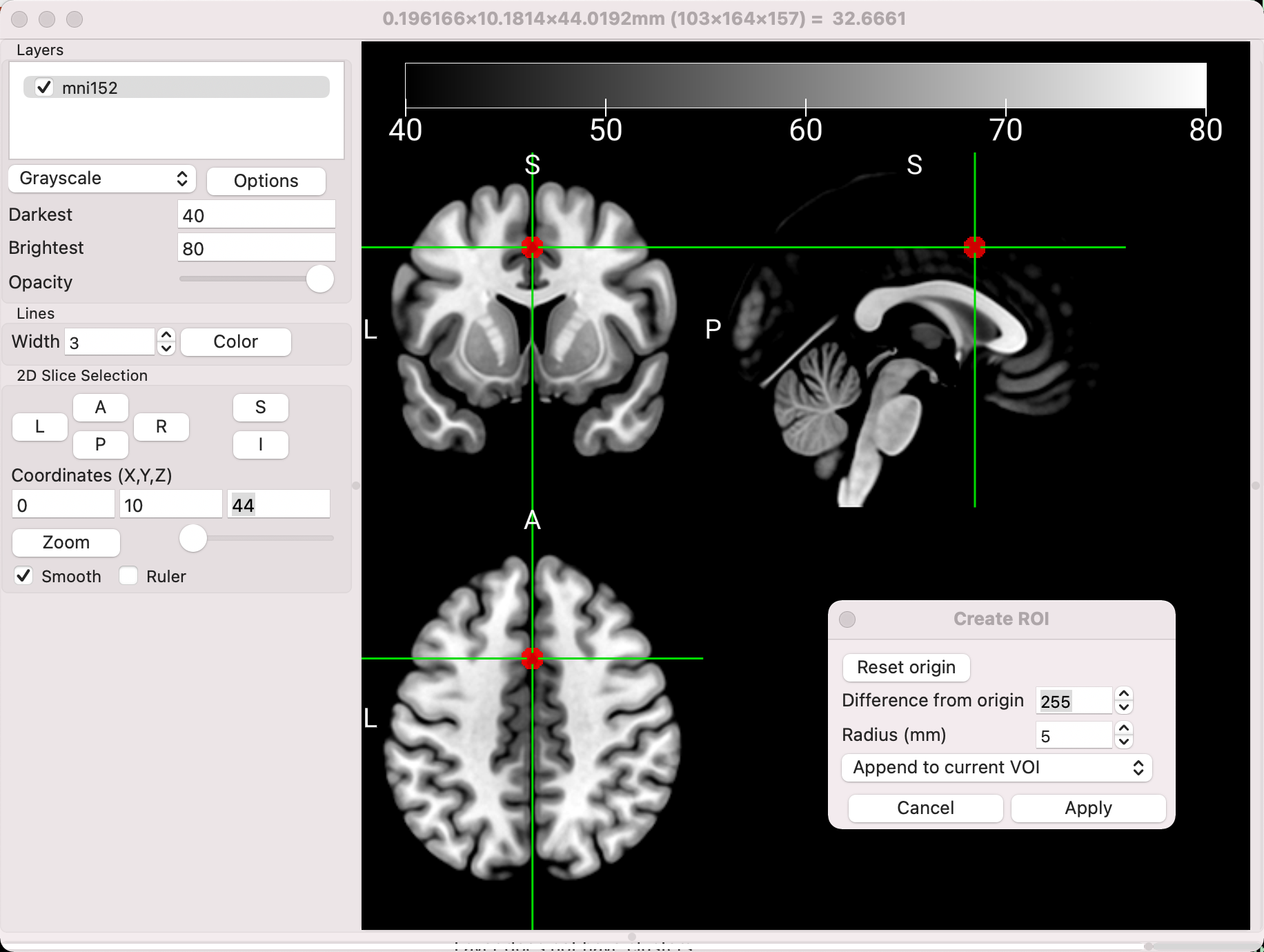
Task: Move slice Right with R button
Action: (x=161, y=427)
